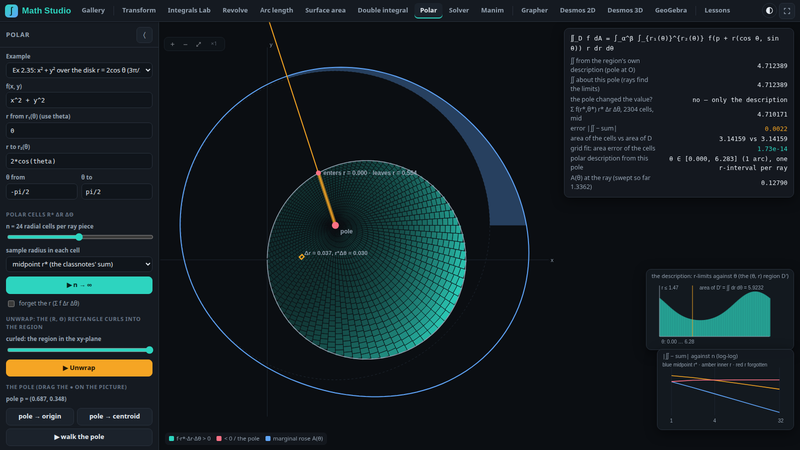Click the pink < 0 / the pole legend swatch
Screen dimensions: 800x450
[x=219, y=439]
